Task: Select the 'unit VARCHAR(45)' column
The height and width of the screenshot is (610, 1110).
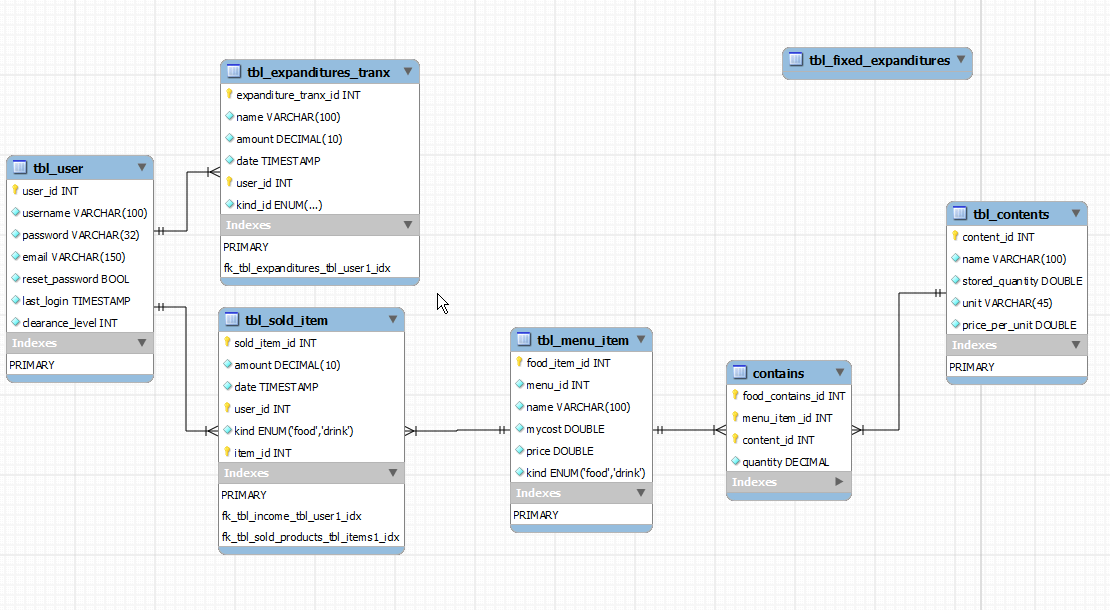Action: click(1017, 302)
